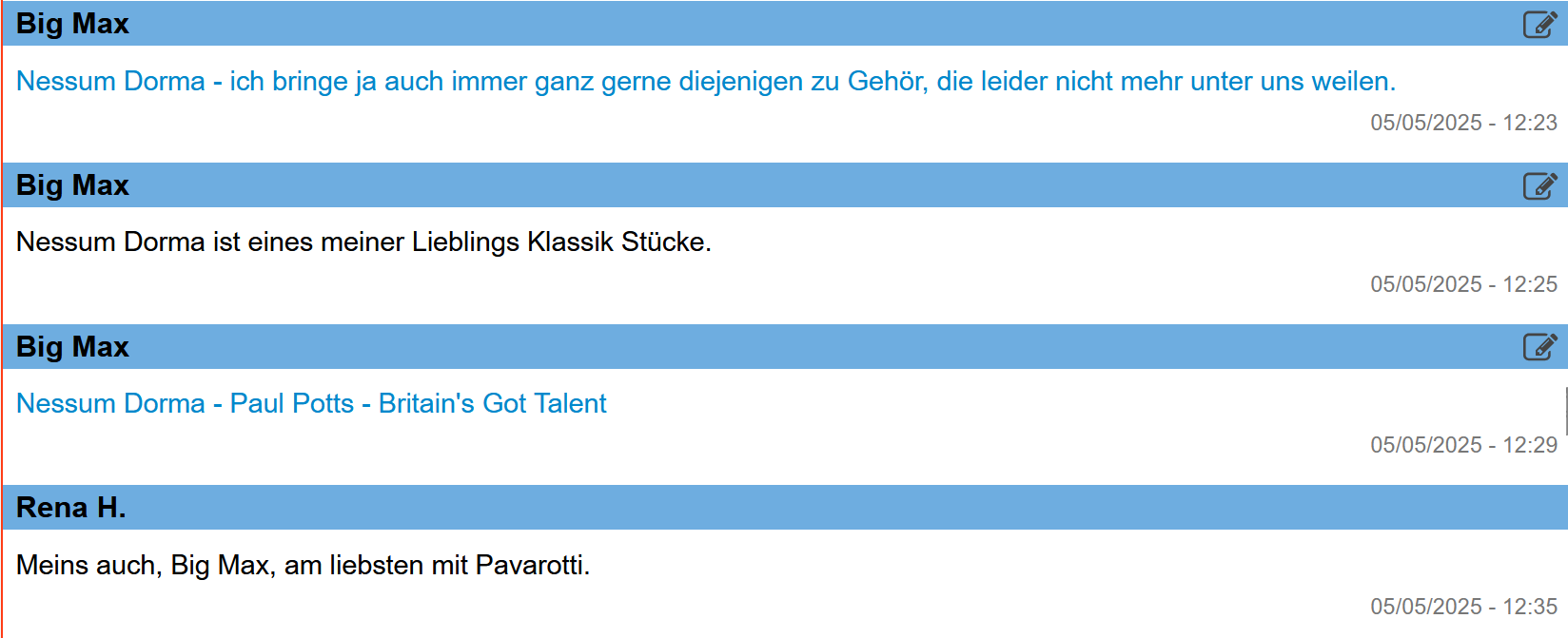
Task: Open the editor for the 12:29 post
Action: click(1539, 347)
